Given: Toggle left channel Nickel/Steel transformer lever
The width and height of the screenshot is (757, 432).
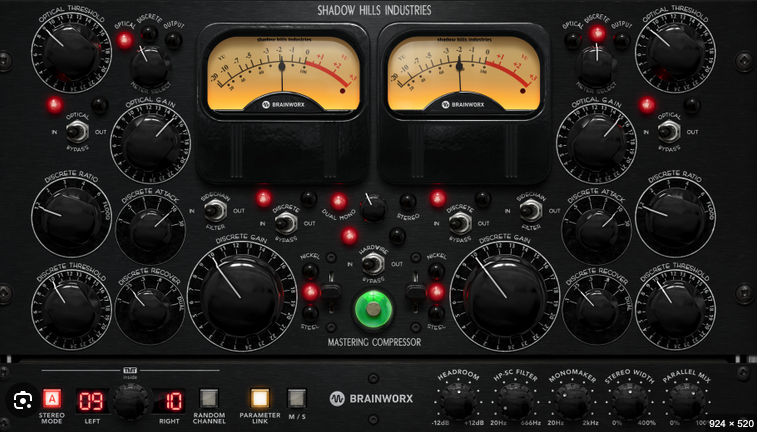Looking at the screenshot, I should coord(331,293).
